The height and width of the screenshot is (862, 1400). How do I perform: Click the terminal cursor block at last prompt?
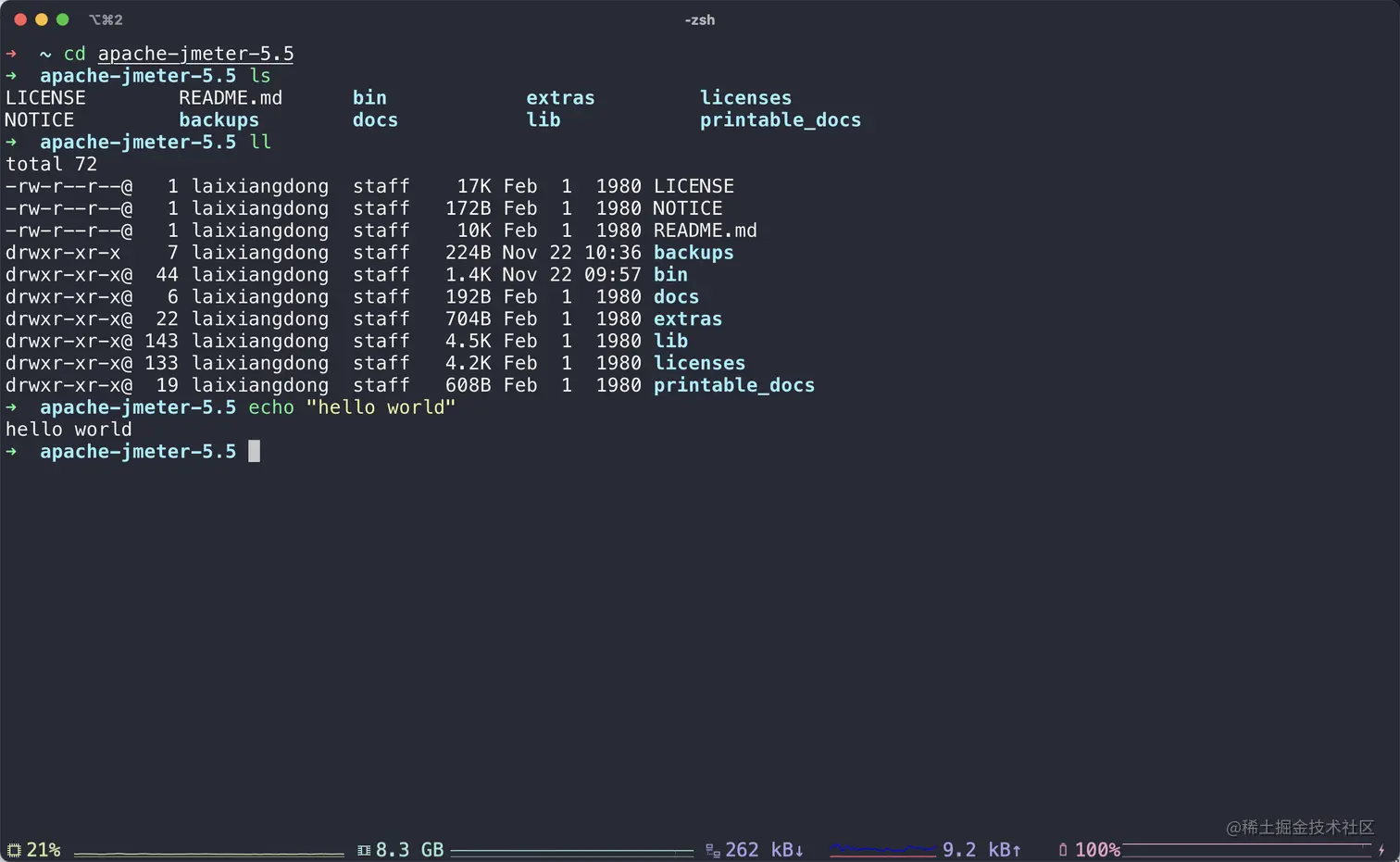tap(255, 451)
